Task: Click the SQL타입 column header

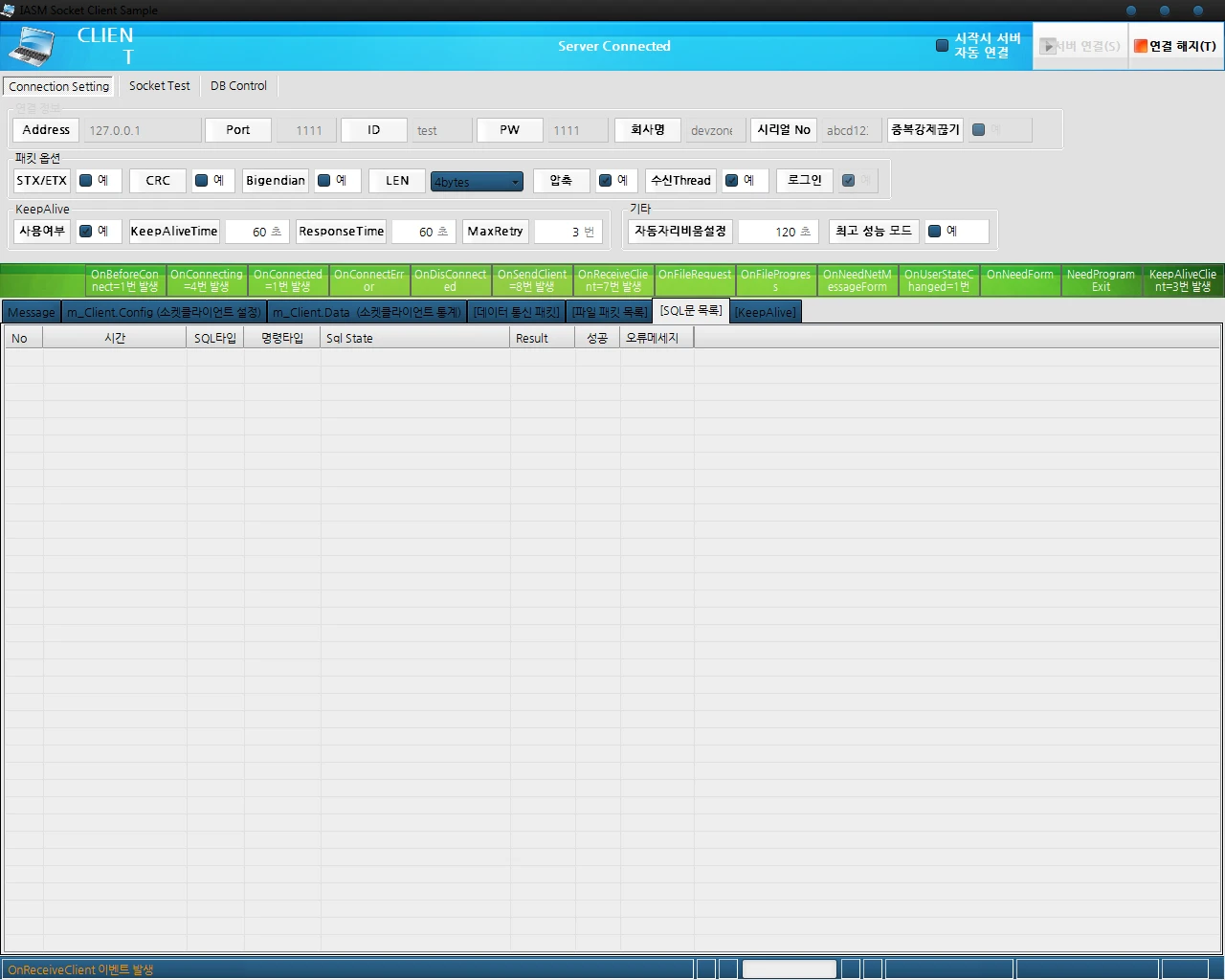Action: (x=215, y=338)
